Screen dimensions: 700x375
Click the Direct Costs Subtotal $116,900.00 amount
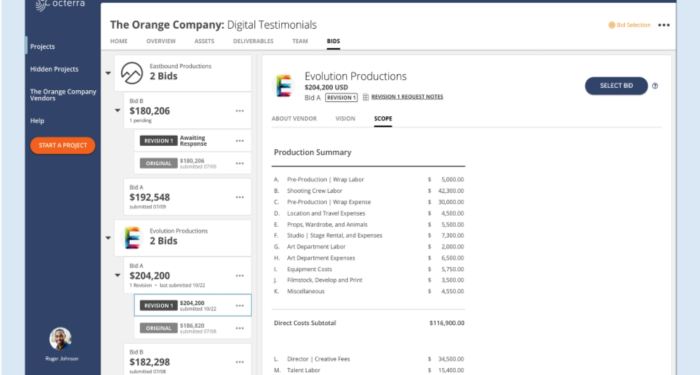[x=446, y=323]
